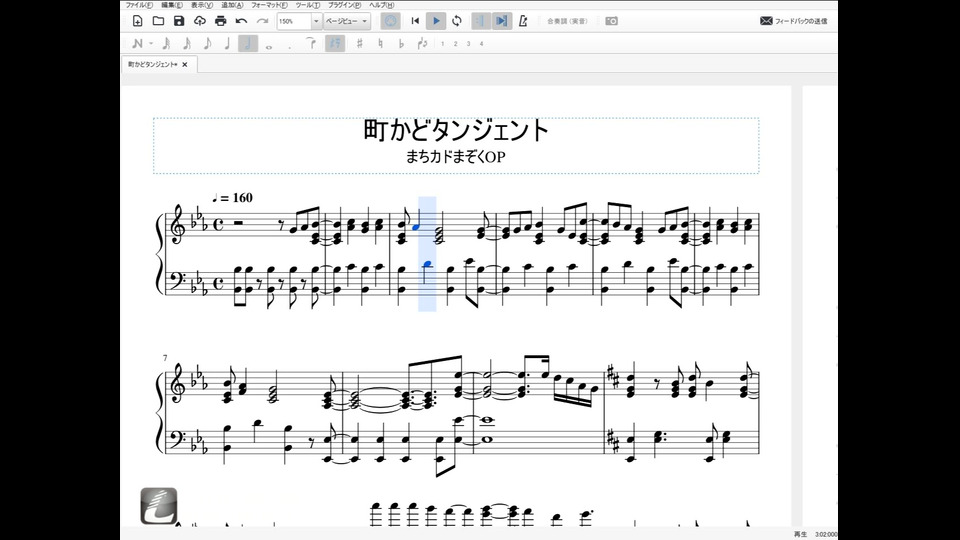Screen dimensions: 960x540
Task: Undo the last action
Action: point(241,21)
